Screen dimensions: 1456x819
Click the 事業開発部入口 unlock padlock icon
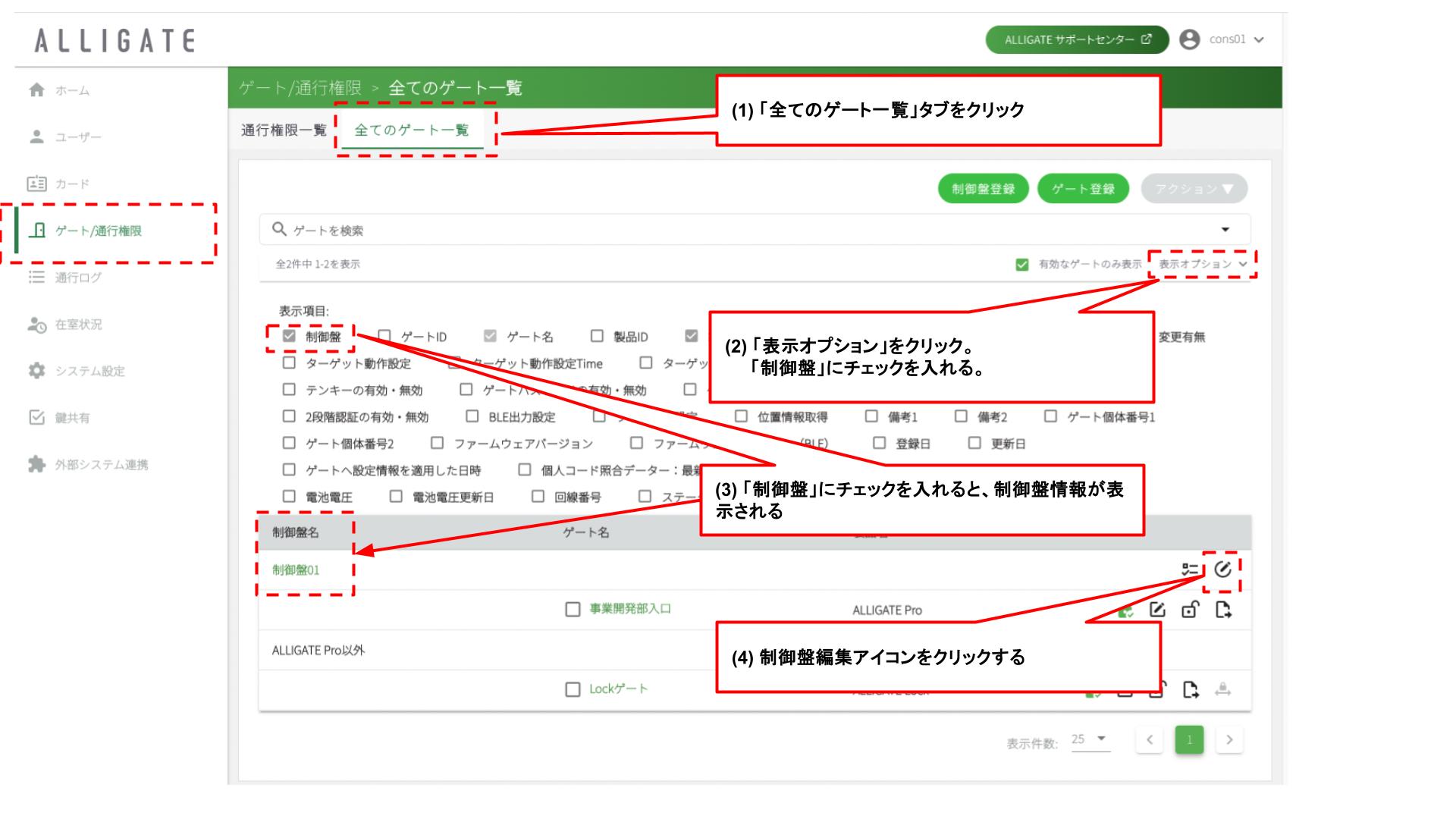point(1190,610)
